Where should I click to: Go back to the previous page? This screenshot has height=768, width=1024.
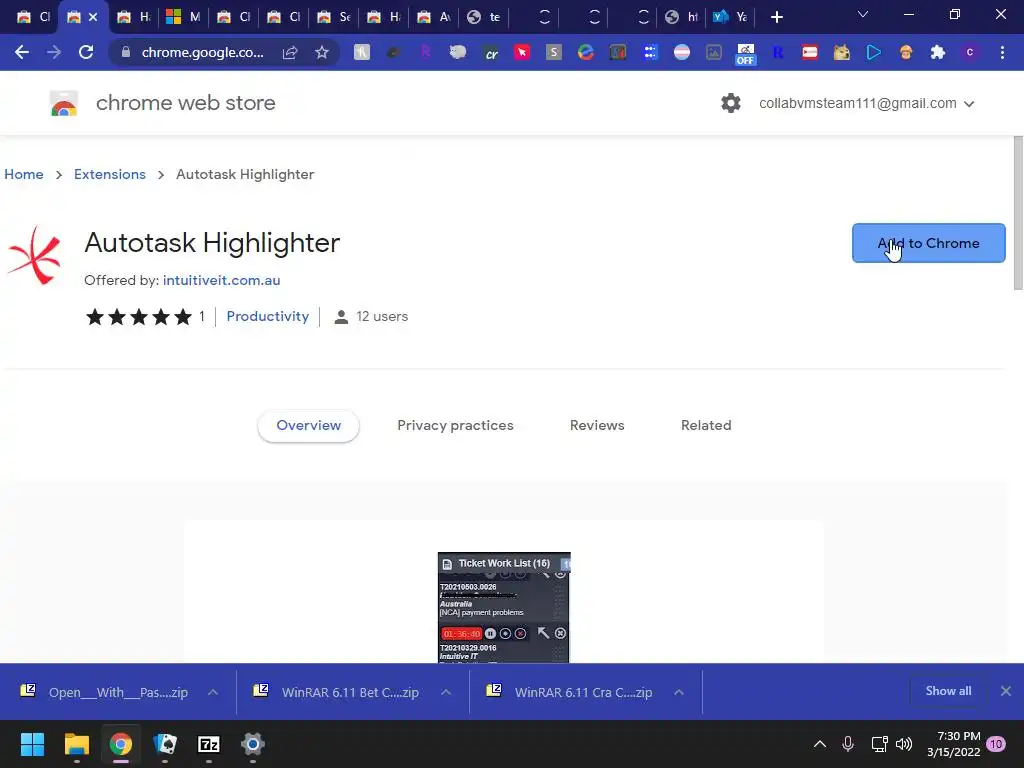click(22, 52)
